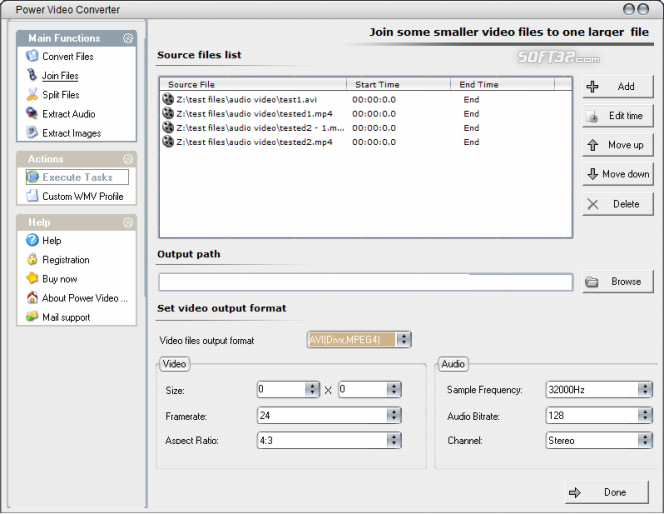The width and height of the screenshot is (664, 514).
Task: Click the Registration lock icon
Action: click(32, 259)
